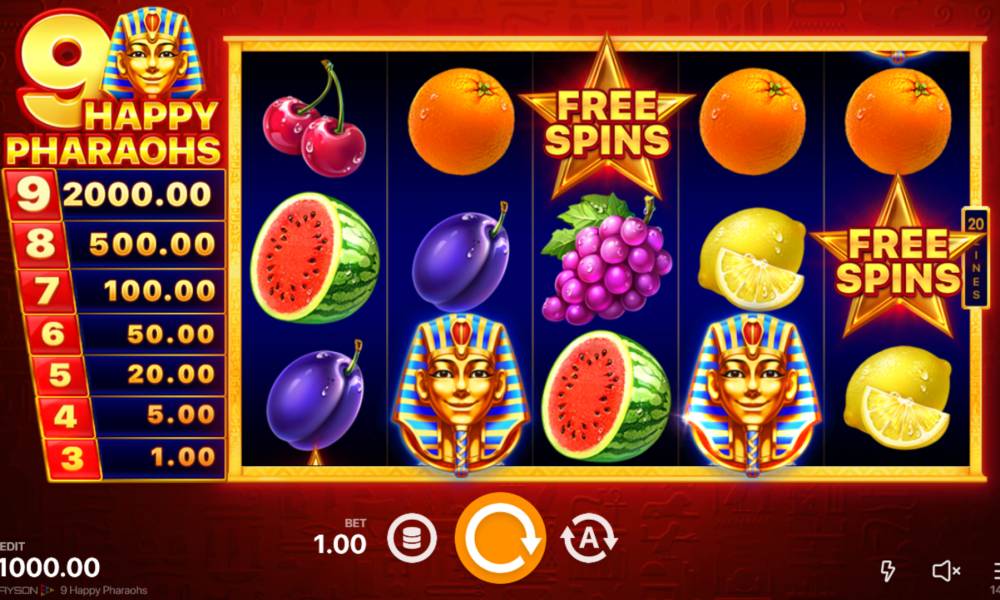The width and height of the screenshot is (1000, 600).
Task: Select the Free Spins star on reel three
Action: 607,119
